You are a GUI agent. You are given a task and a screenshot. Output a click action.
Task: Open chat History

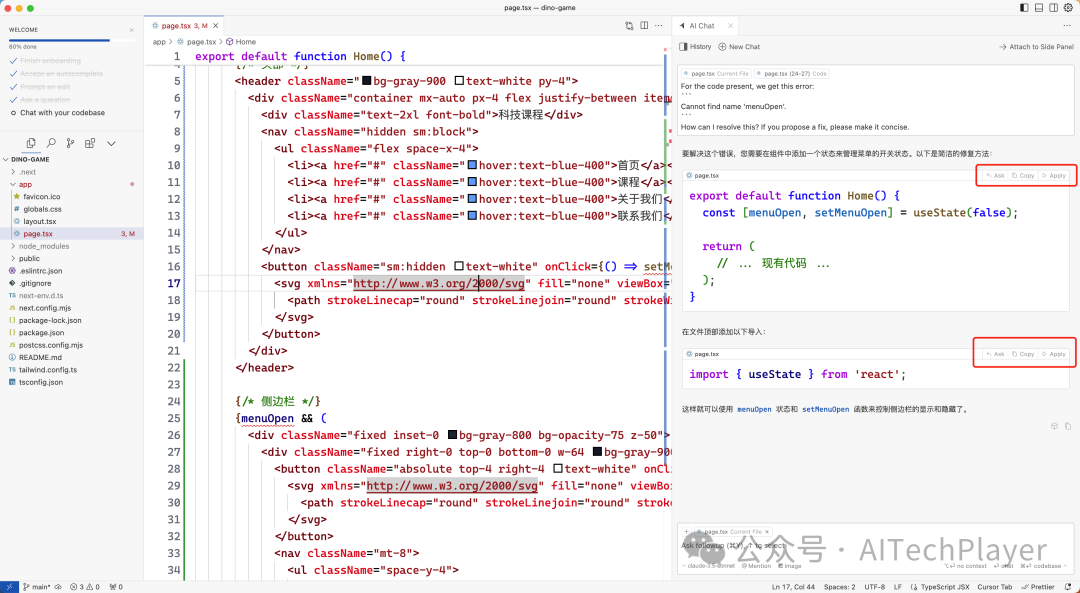point(695,47)
